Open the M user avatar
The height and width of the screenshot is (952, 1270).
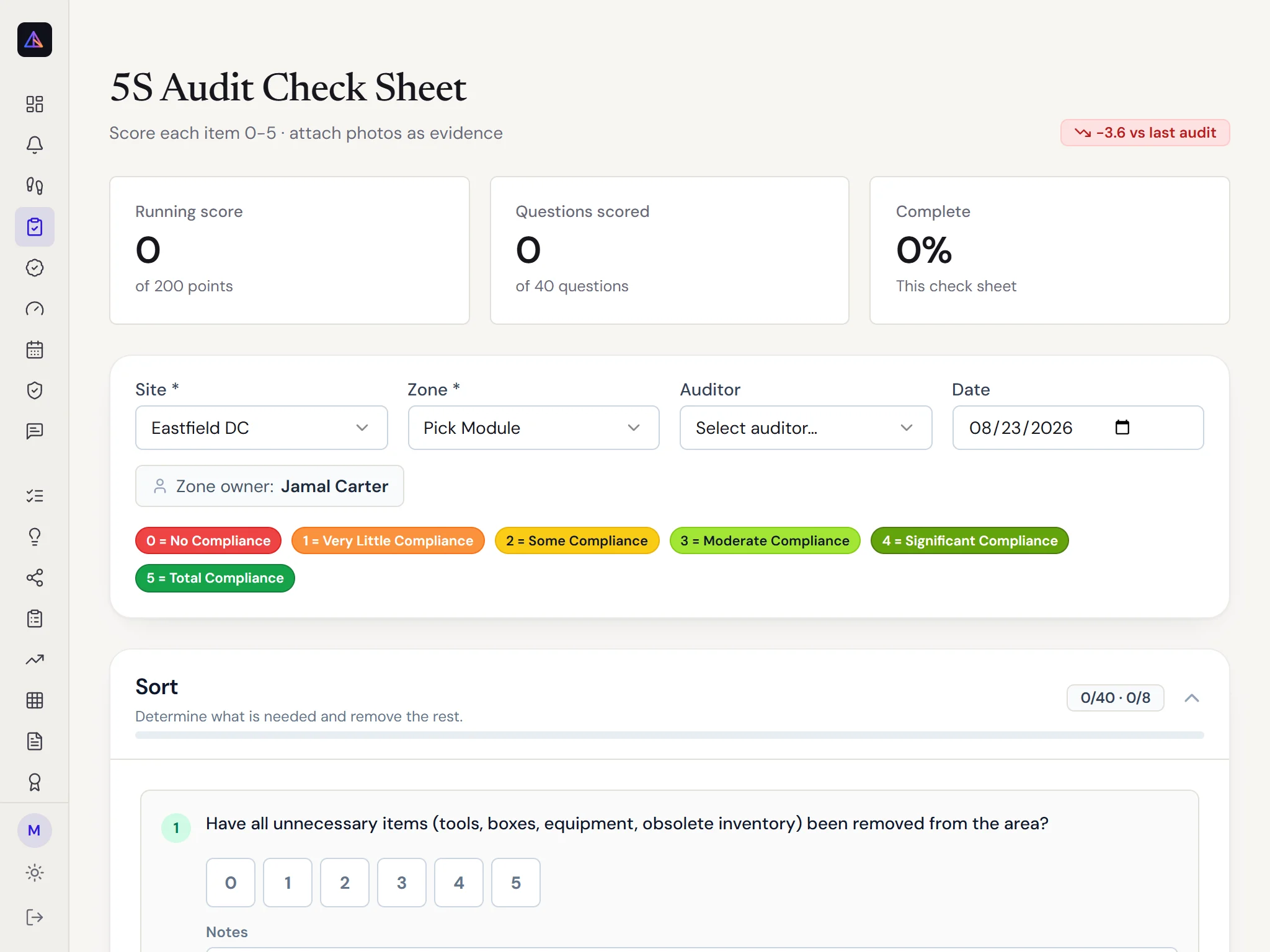pyautogui.click(x=35, y=831)
